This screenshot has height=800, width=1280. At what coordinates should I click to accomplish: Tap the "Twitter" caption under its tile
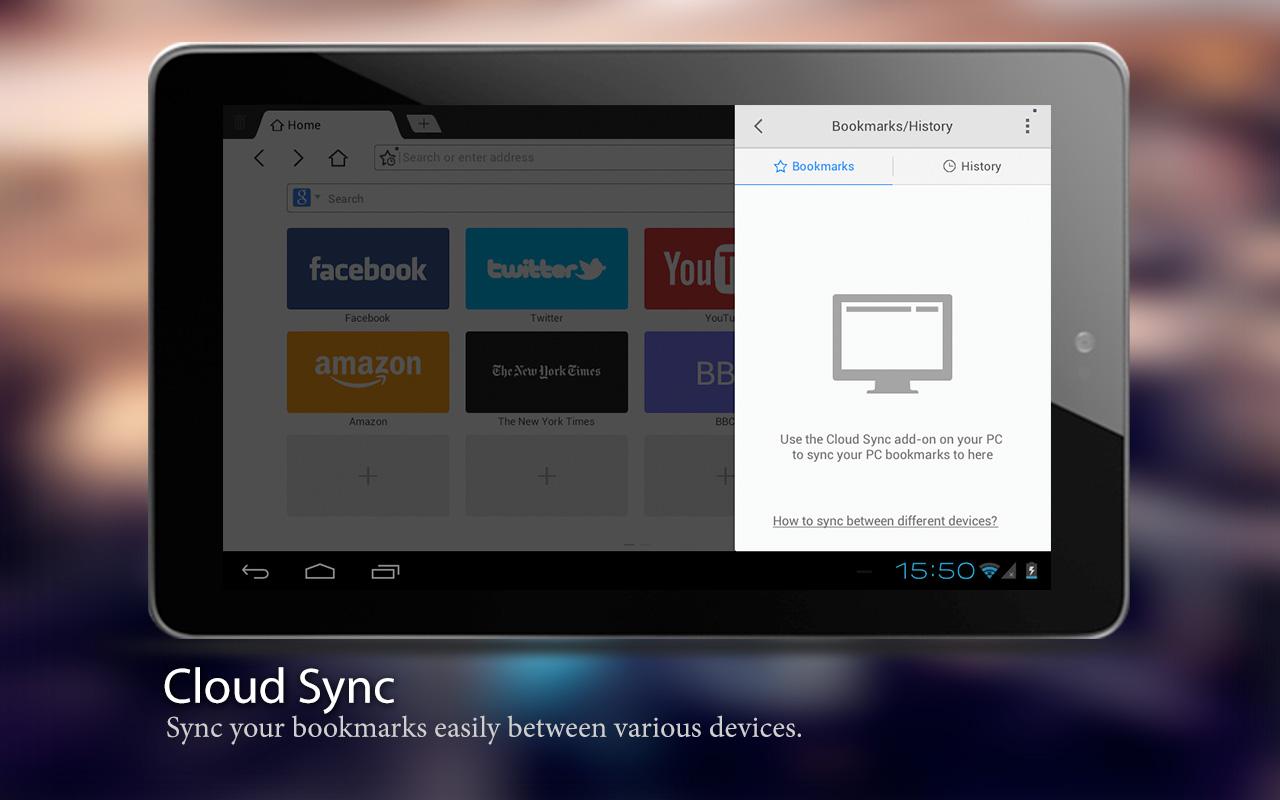(x=547, y=318)
